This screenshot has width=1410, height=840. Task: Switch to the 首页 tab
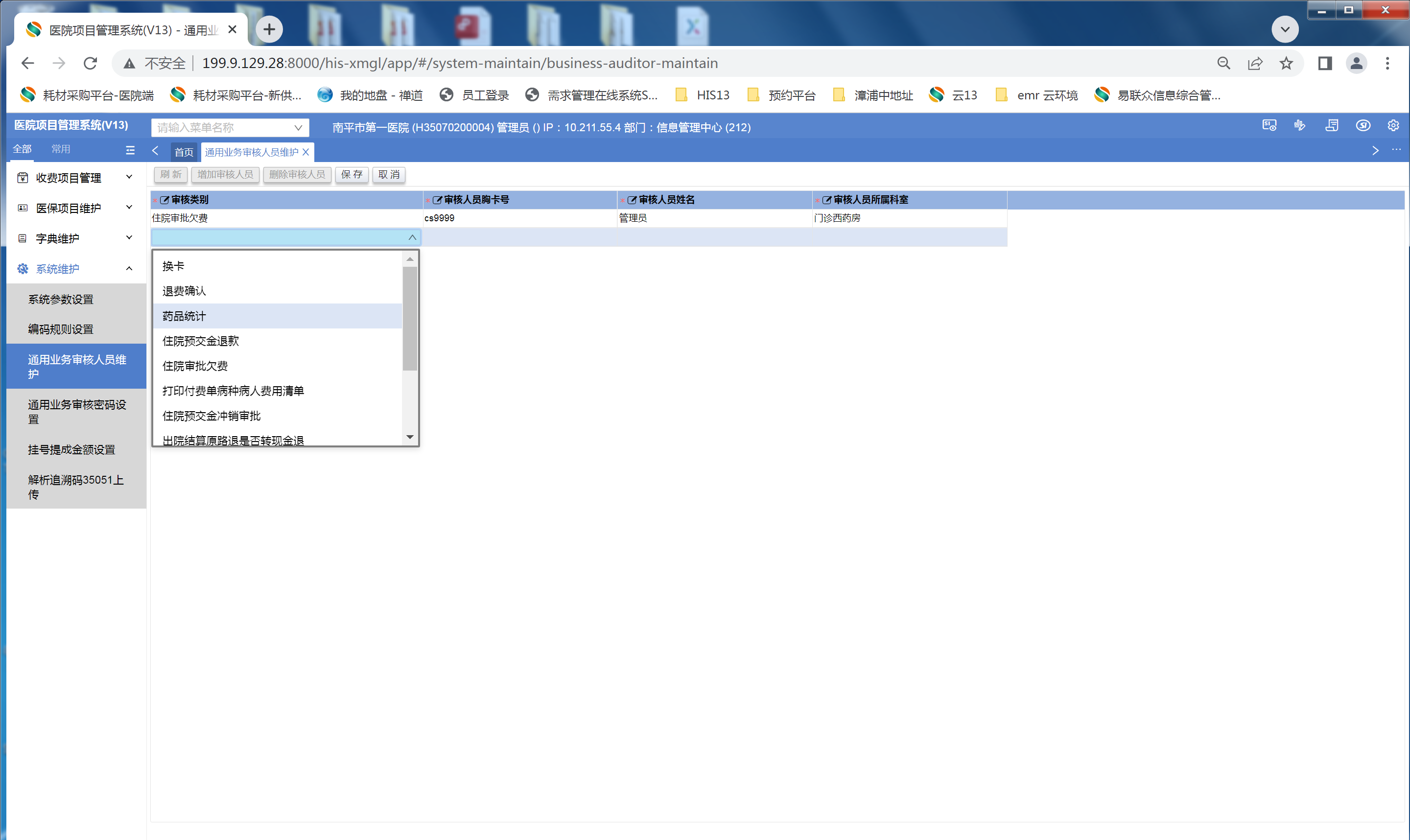coord(184,152)
